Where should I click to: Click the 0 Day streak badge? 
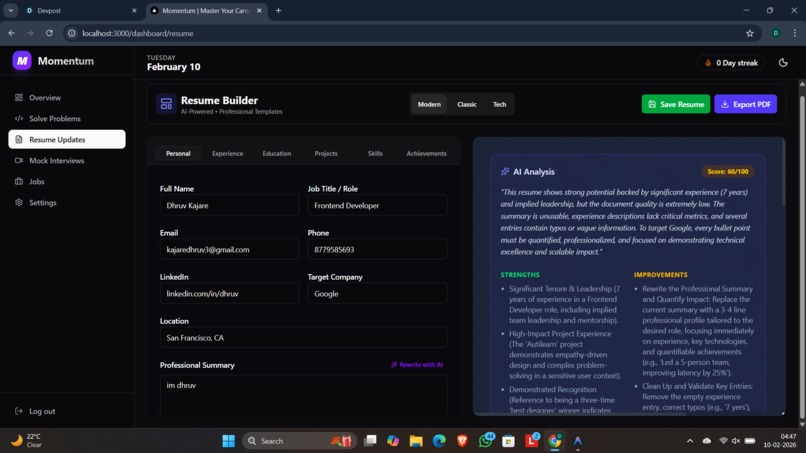coord(730,63)
